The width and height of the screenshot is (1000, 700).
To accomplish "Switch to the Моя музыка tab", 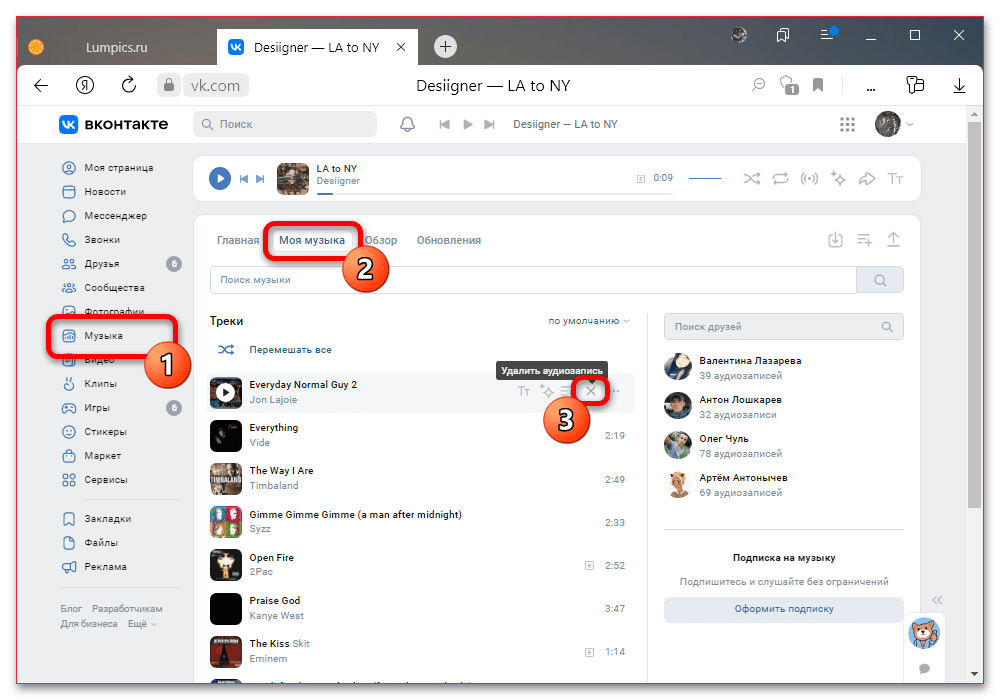I will click(x=312, y=240).
